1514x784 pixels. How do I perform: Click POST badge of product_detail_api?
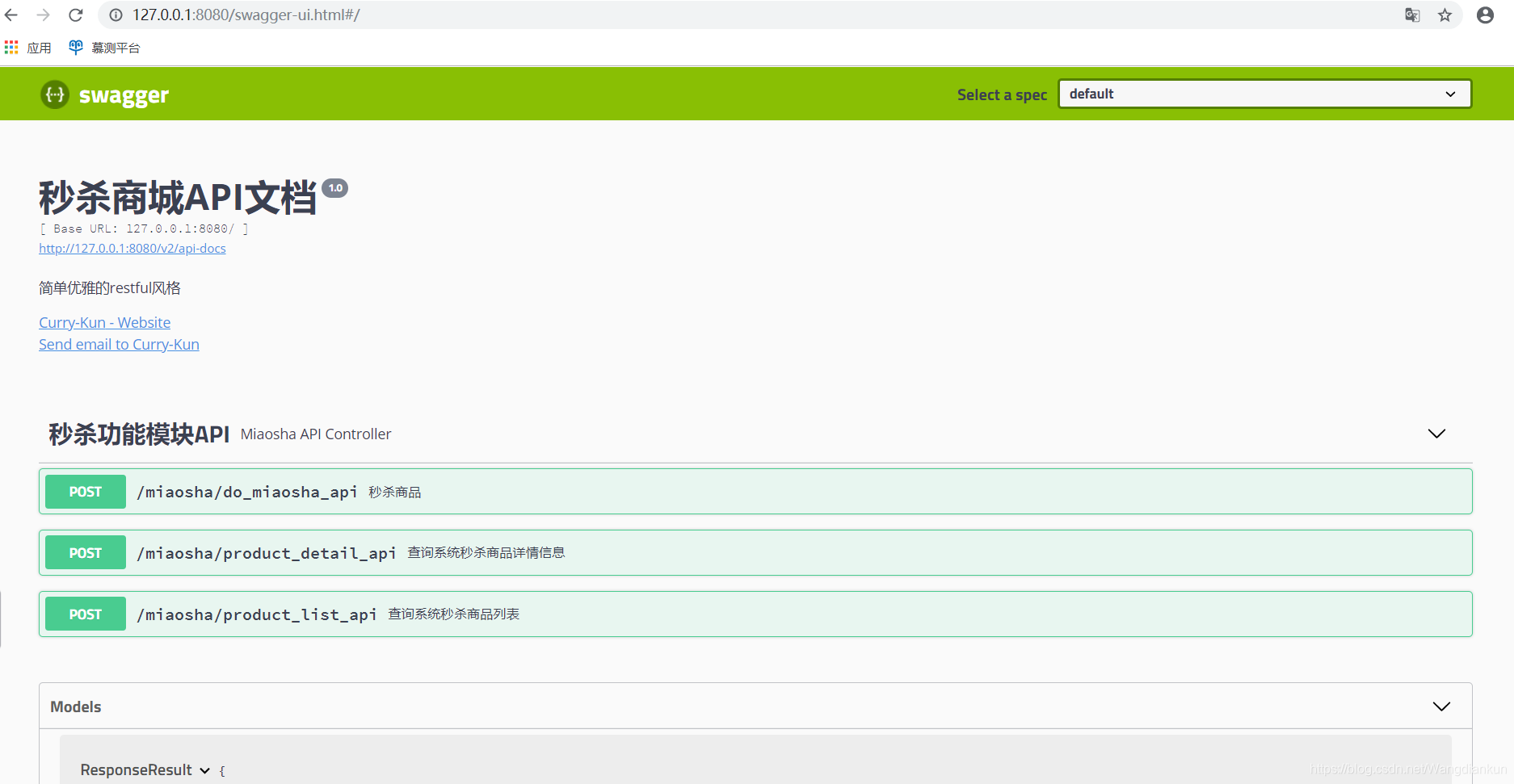tap(86, 553)
